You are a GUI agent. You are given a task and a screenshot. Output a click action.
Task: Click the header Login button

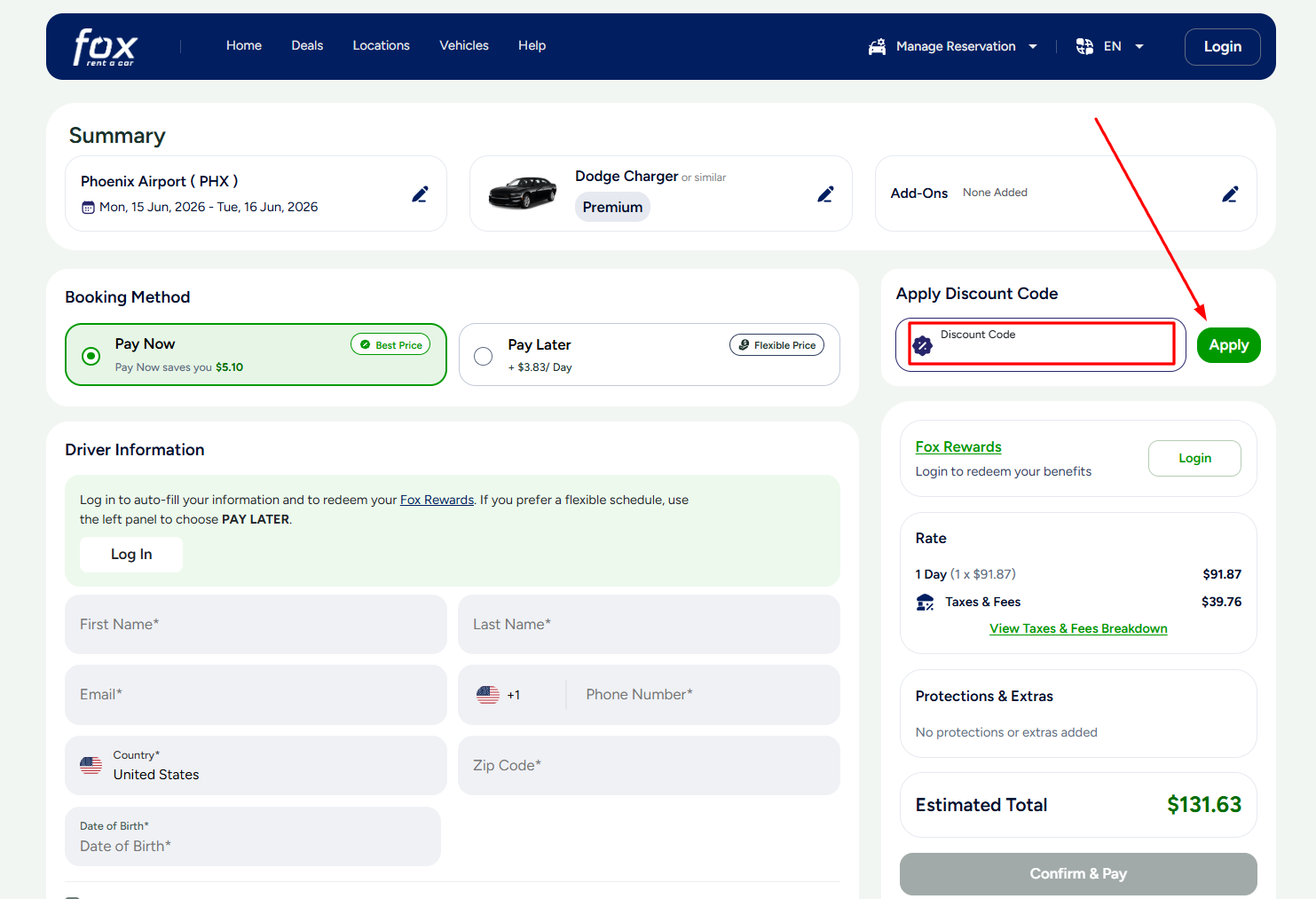pos(1223,47)
